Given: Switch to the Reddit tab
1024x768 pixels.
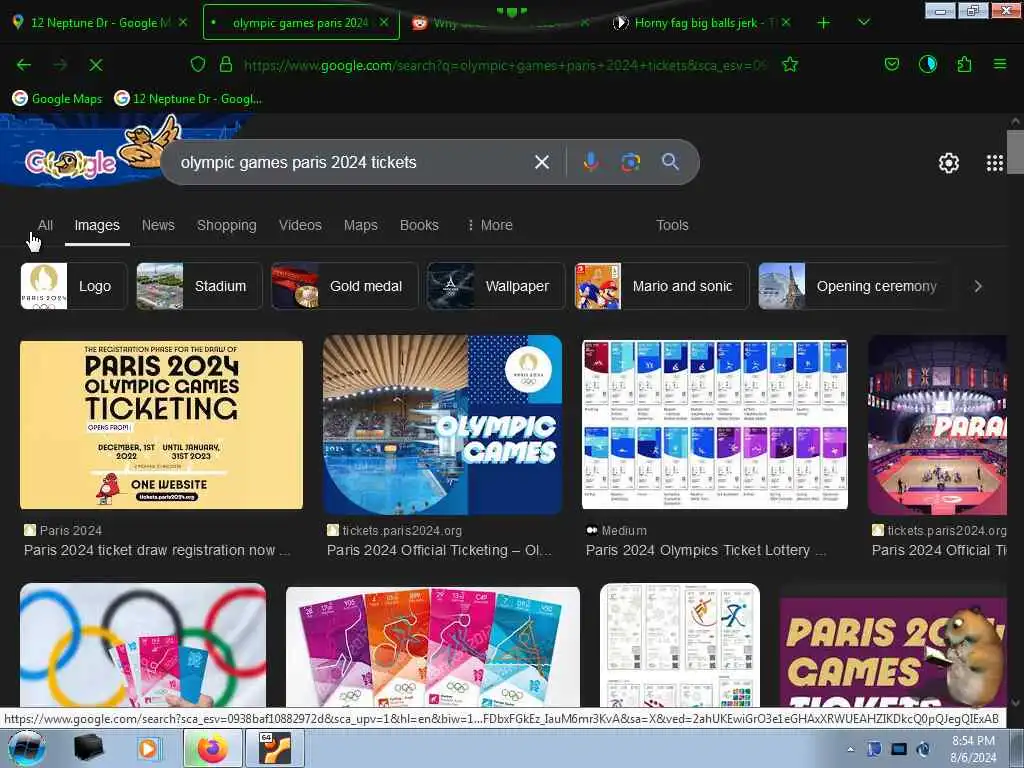Looking at the screenshot, I should click(x=501, y=23).
